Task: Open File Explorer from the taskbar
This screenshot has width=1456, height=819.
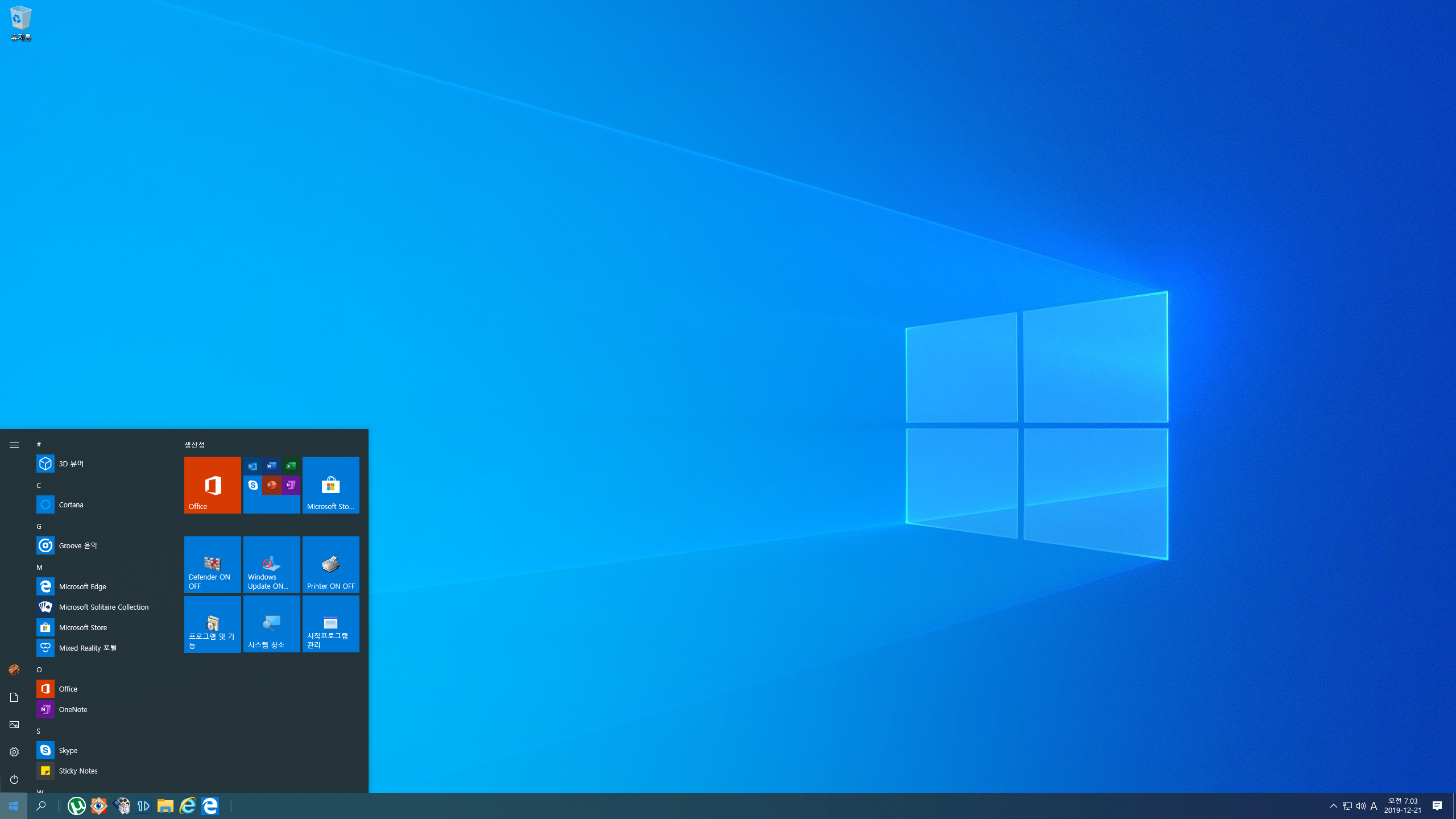Action: pos(166,806)
